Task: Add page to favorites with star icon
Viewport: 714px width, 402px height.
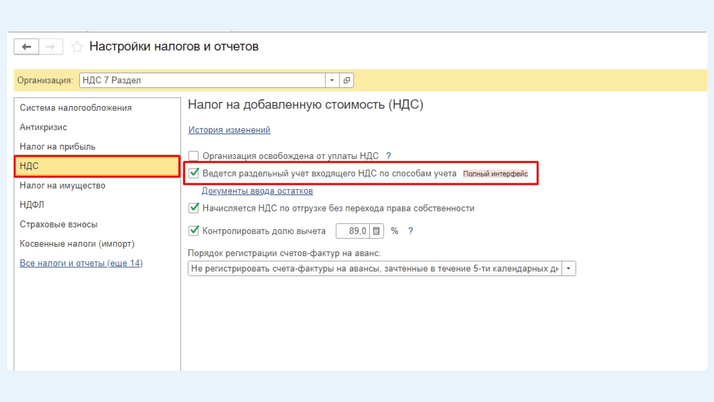Action: tap(77, 47)
